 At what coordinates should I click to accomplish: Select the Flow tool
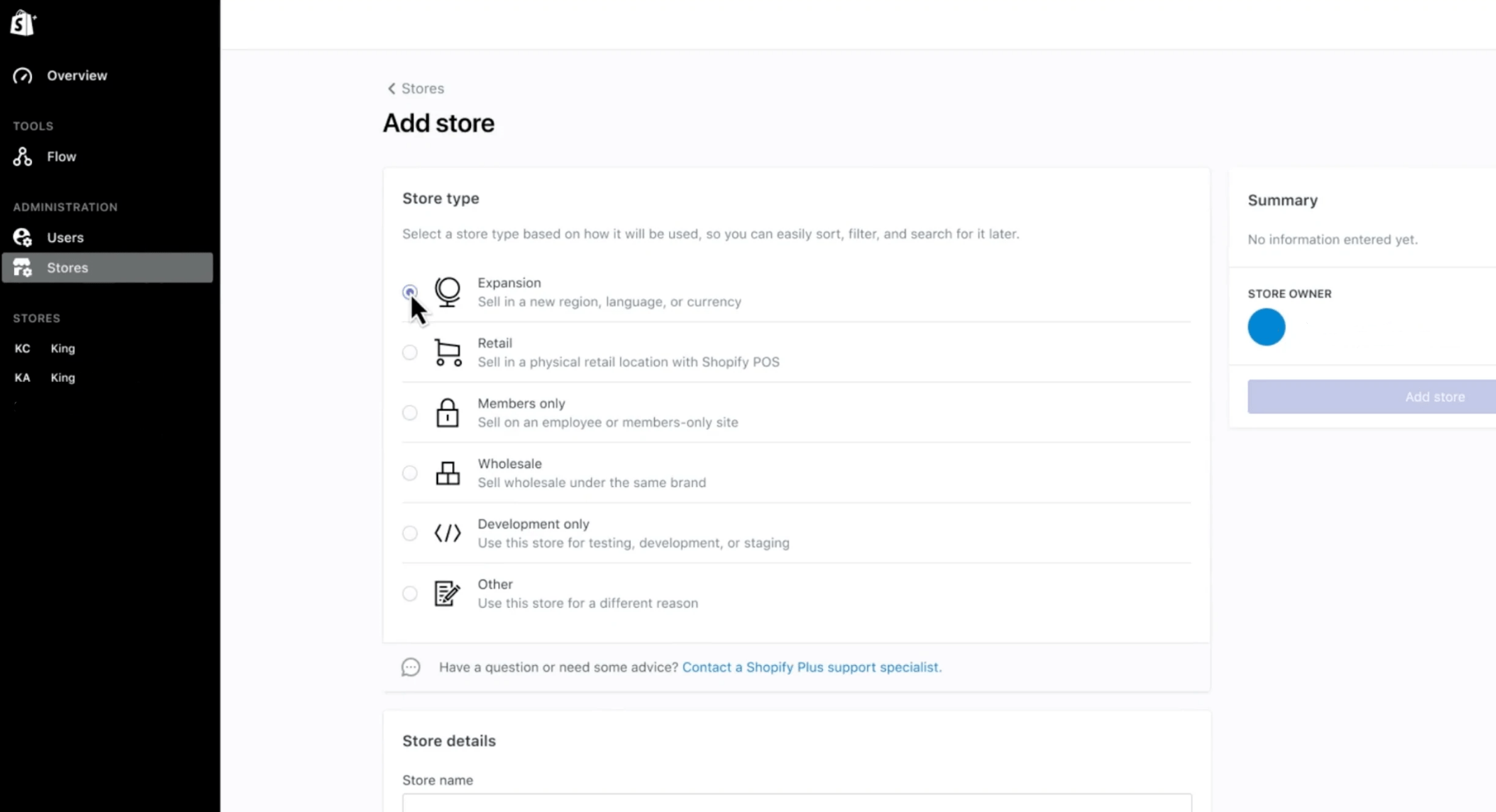pos(62,157)
